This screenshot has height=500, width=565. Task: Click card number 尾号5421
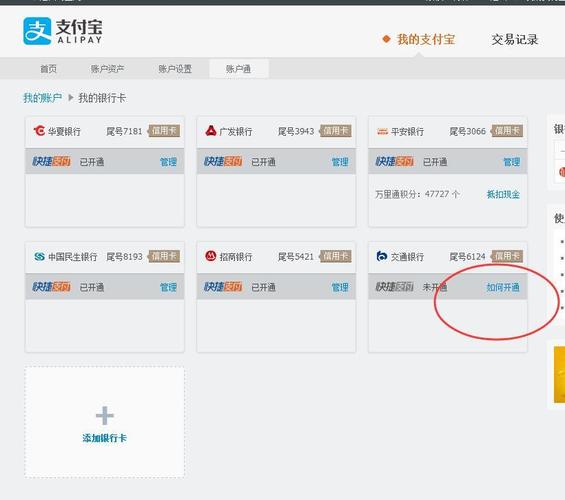pyautogui.click(x=296, y=256)
